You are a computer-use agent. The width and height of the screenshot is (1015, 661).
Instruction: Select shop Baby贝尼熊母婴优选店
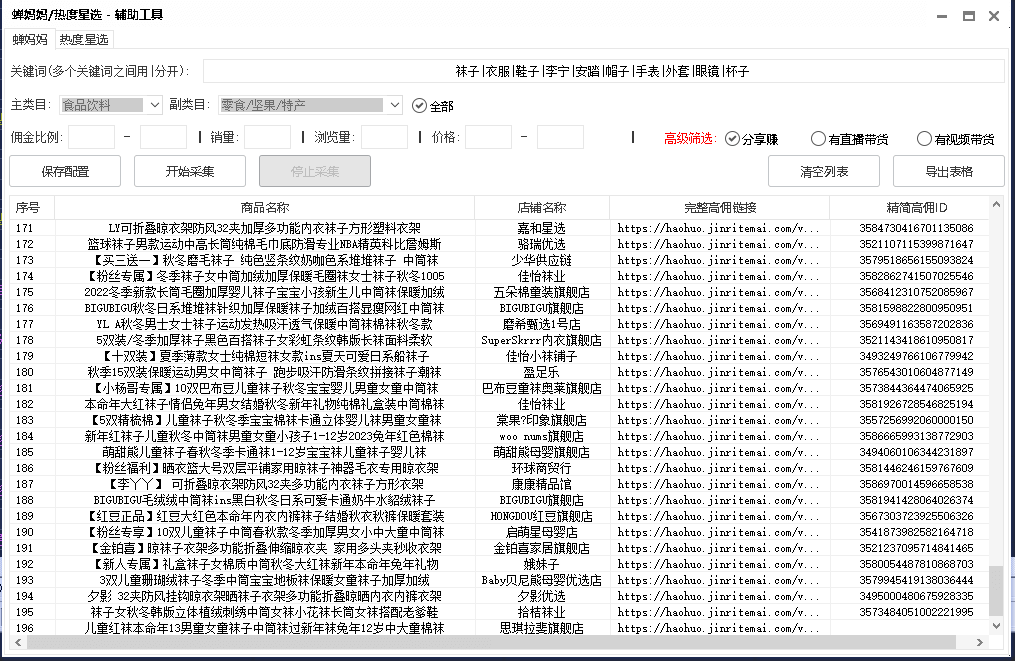pos(542,580)
